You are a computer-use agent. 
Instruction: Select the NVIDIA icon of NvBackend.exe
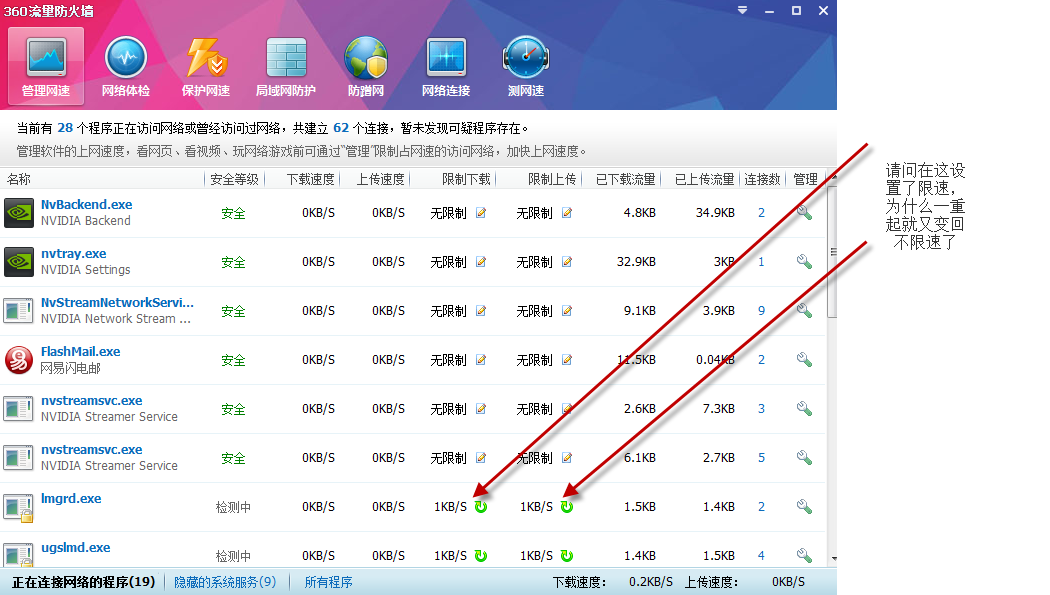pyautogui.click(x=19, y=213)
